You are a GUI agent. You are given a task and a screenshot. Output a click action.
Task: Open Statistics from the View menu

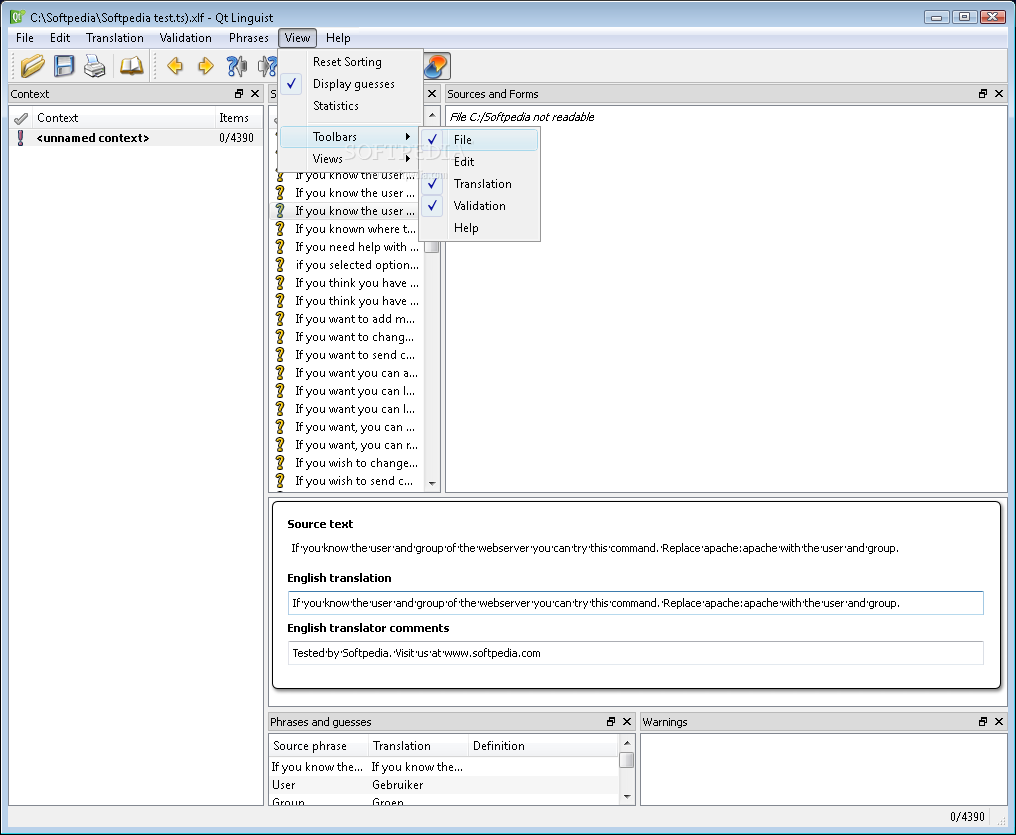coord(350,106)
